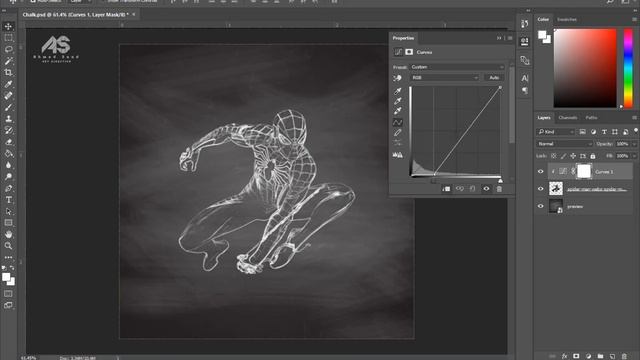Select the History Brush tool
Image resolution: width=640 pixels, height=360 pixels.
[8, 130]
